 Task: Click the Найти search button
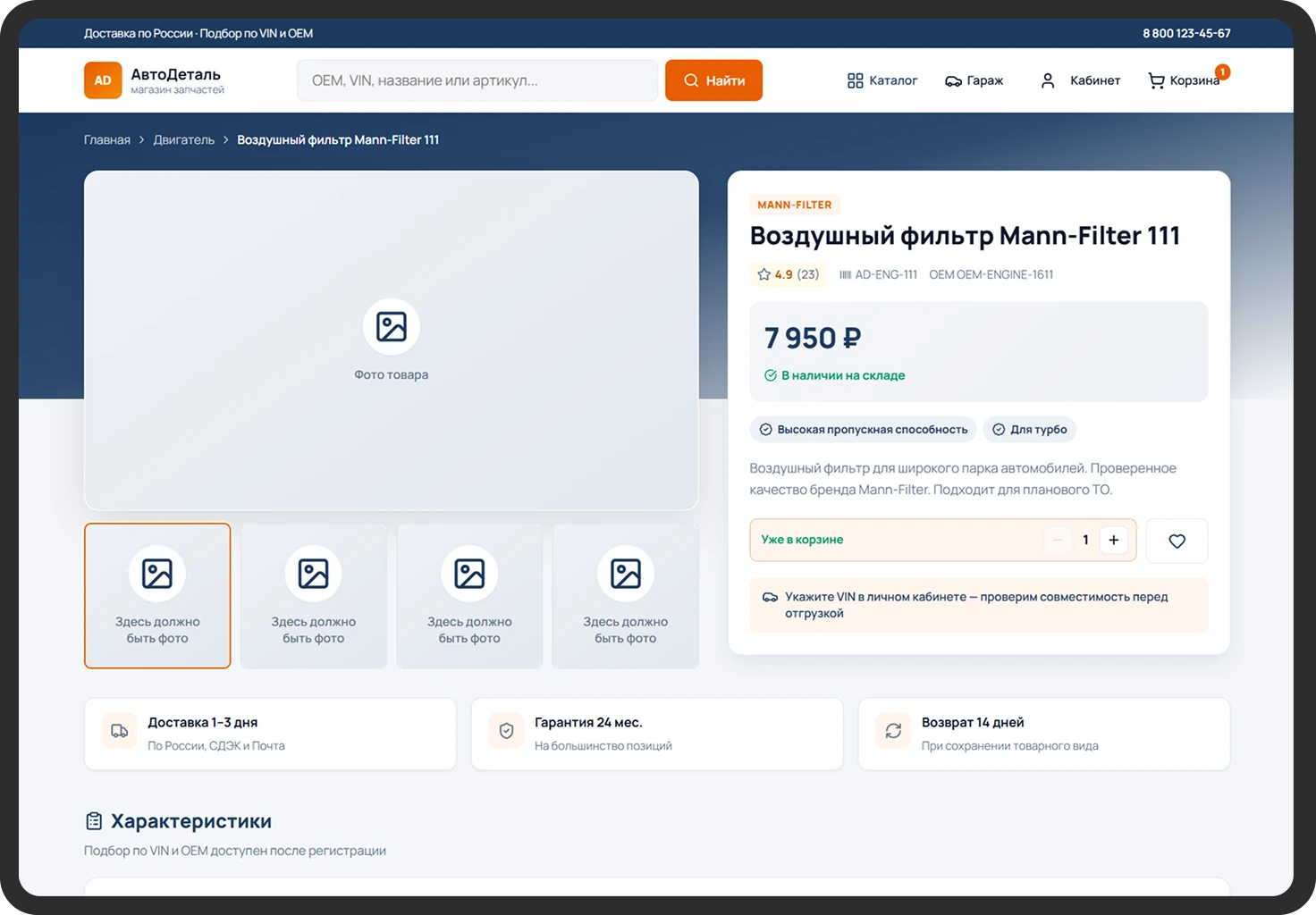click(x=713, y=80)
